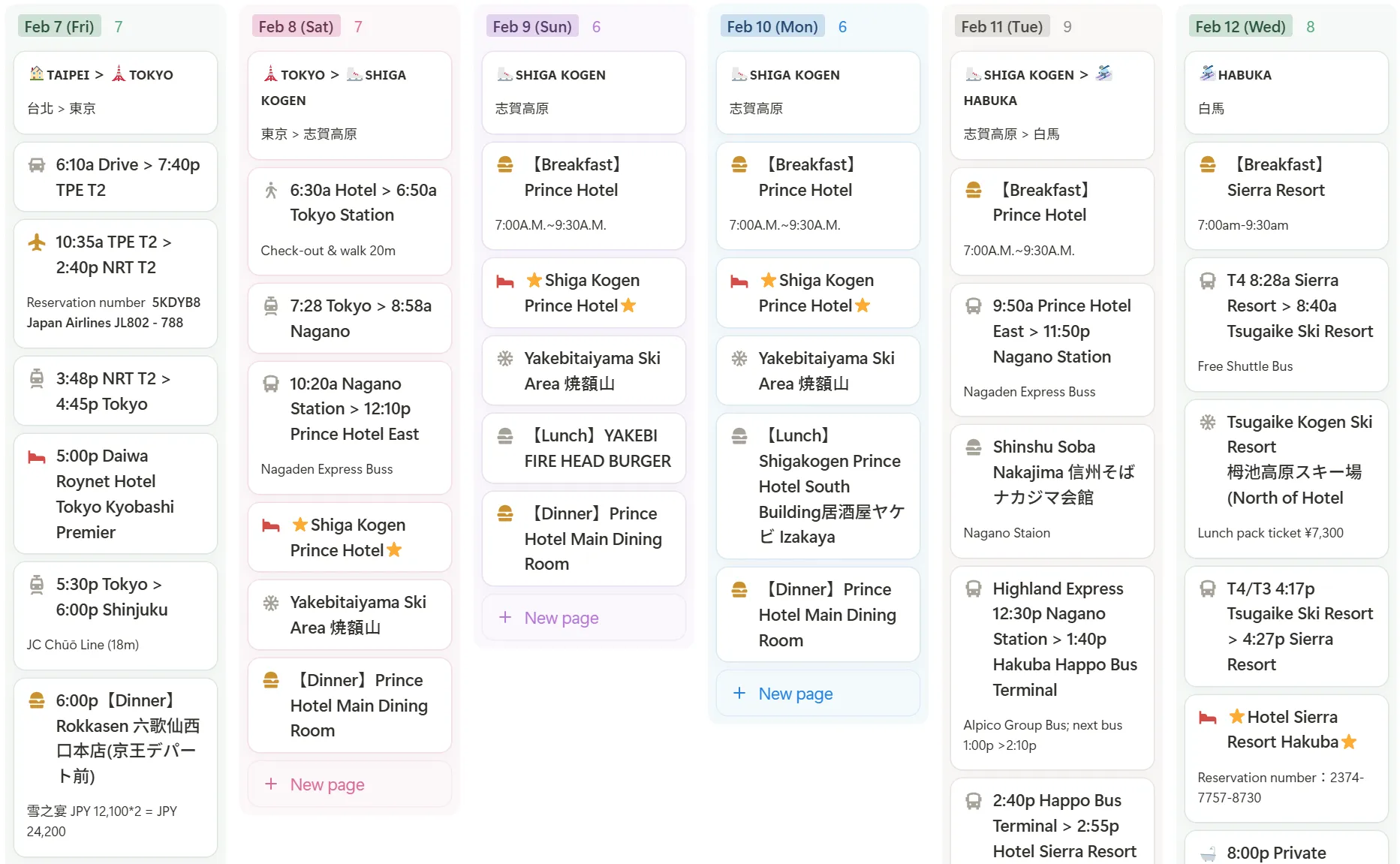Viewport: 1400px width, 864px height.
Task: Add a New page under Feb 10 (Mon)
Action: 795,694
